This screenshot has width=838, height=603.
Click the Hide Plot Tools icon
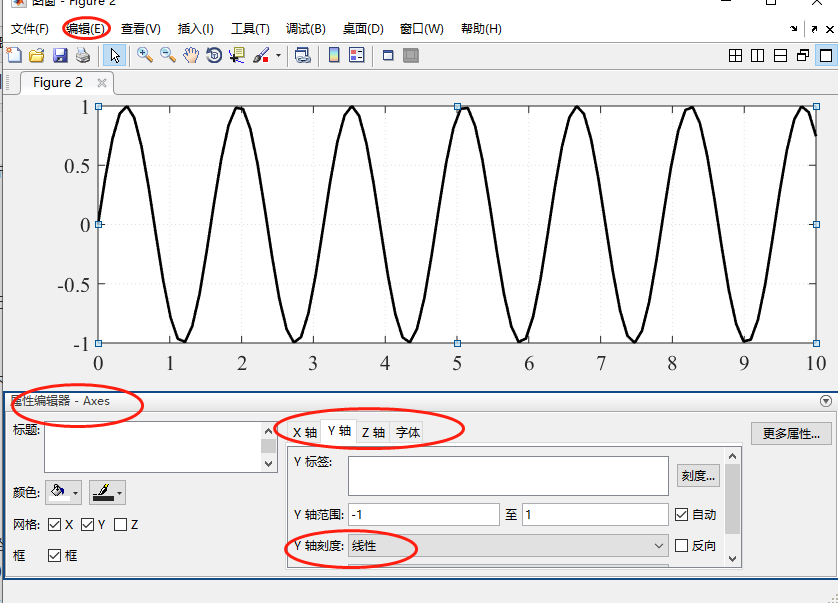(x=388, y=55)
